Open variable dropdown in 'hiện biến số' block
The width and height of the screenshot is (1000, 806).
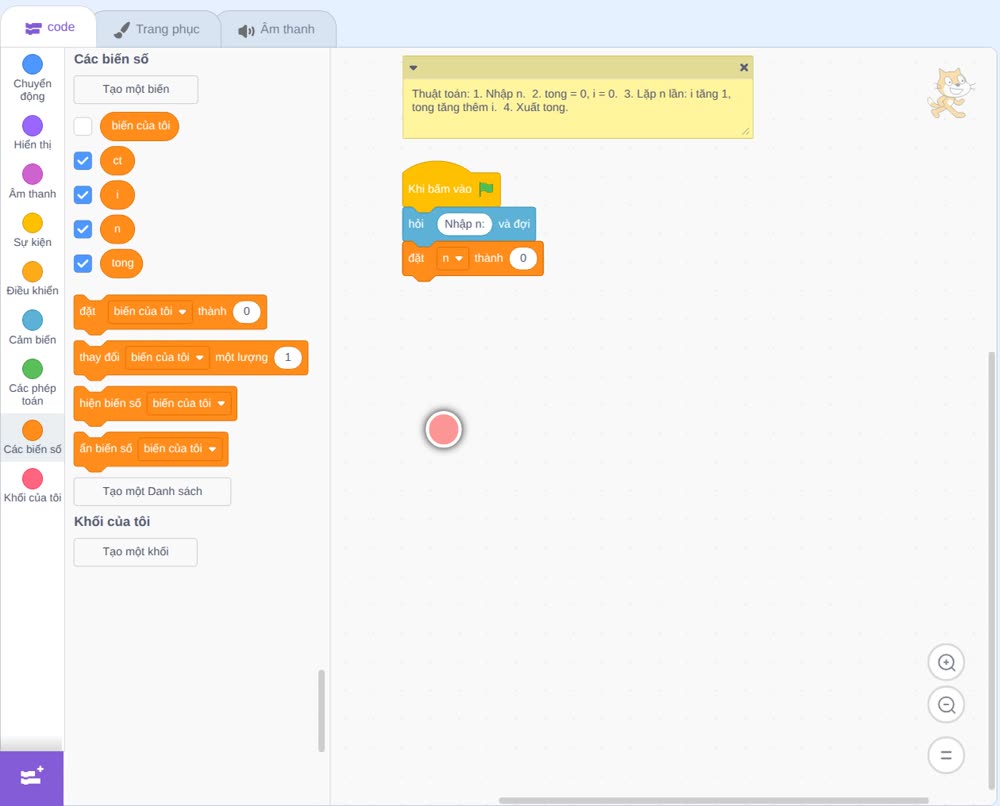(x=189, y=403)
